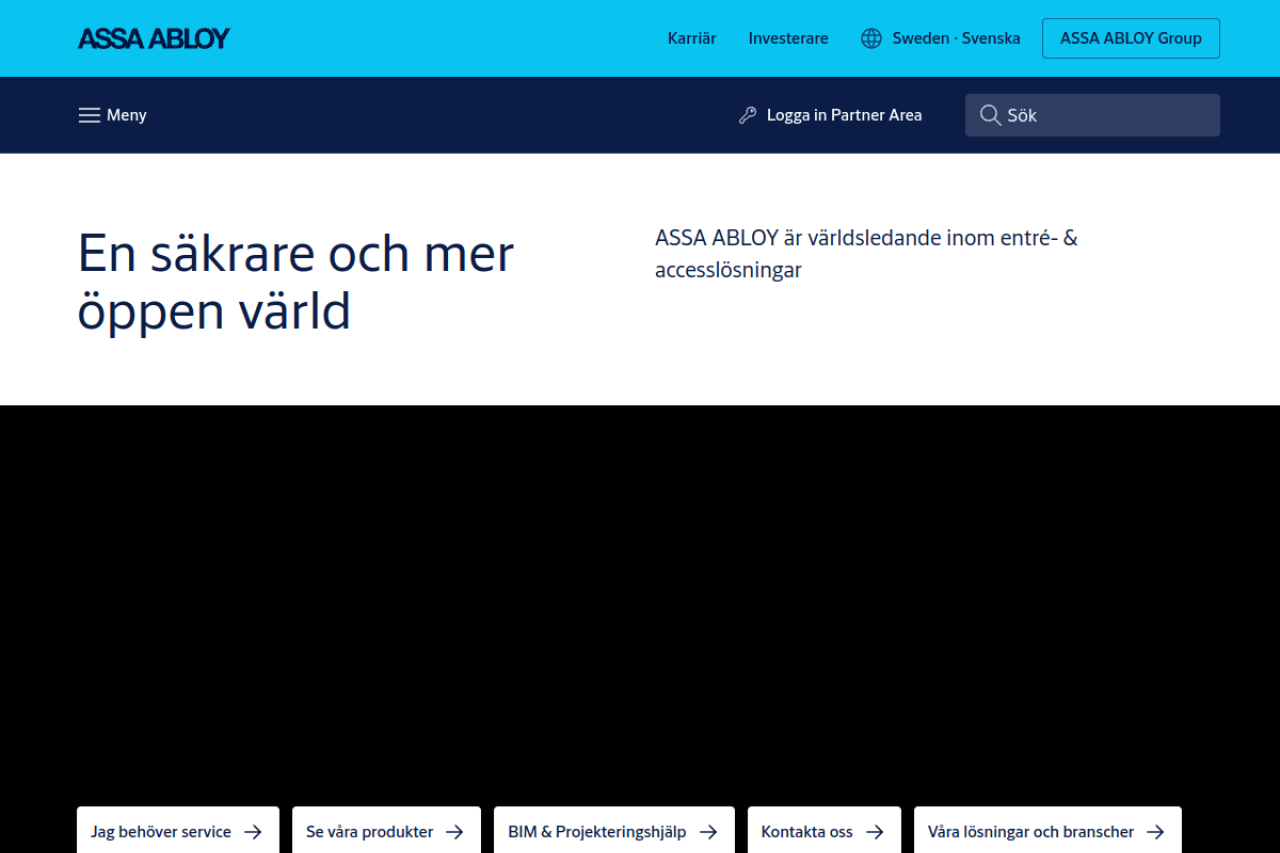Click the arrow on BIM & Projekteringshjälp
This screenshot has width=1280, height=853.
pyautogui.click(x=708, y=832)
